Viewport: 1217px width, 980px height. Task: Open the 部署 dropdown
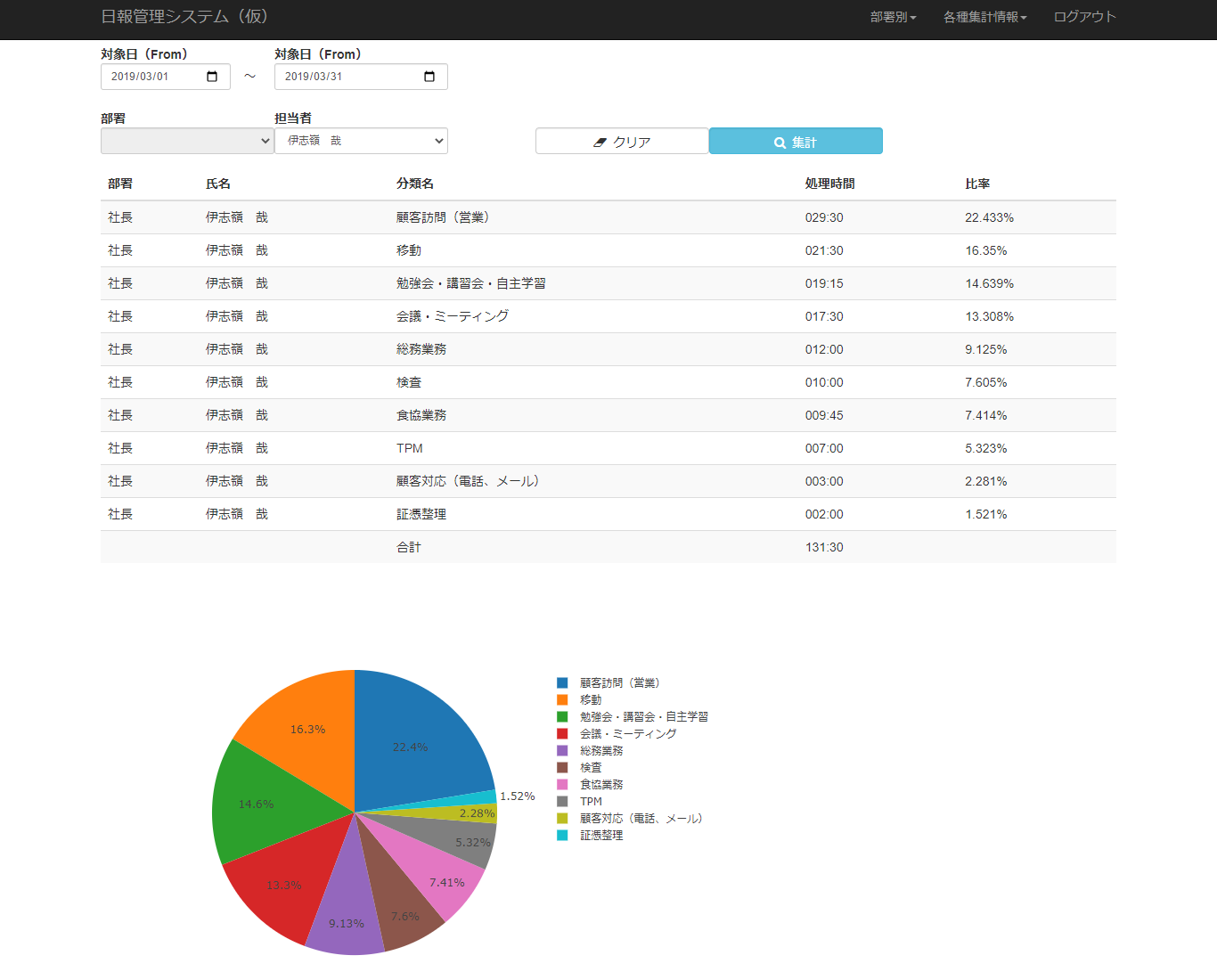click(x=187, y=141)
